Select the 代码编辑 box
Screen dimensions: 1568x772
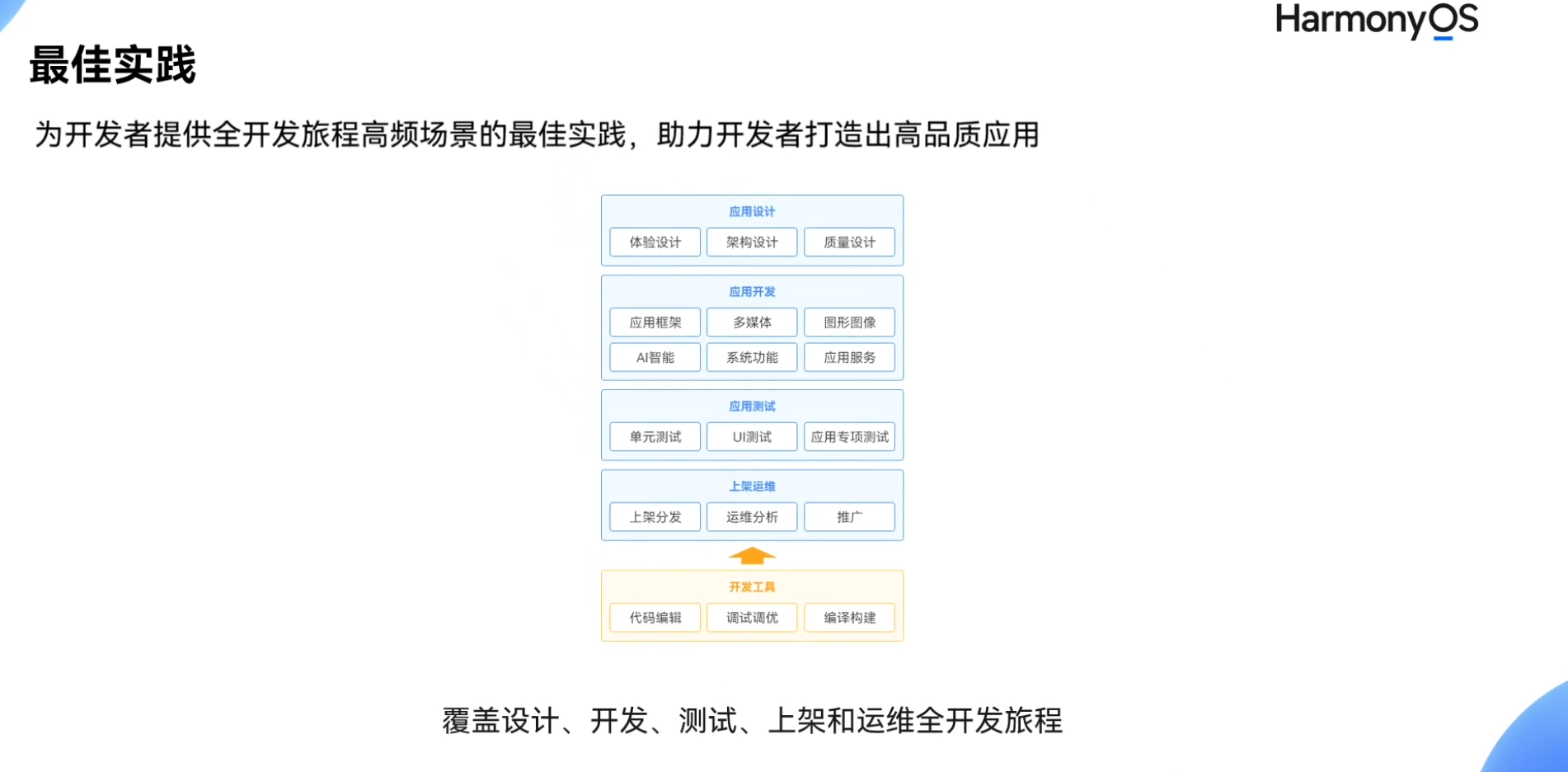tap(655, 617)
